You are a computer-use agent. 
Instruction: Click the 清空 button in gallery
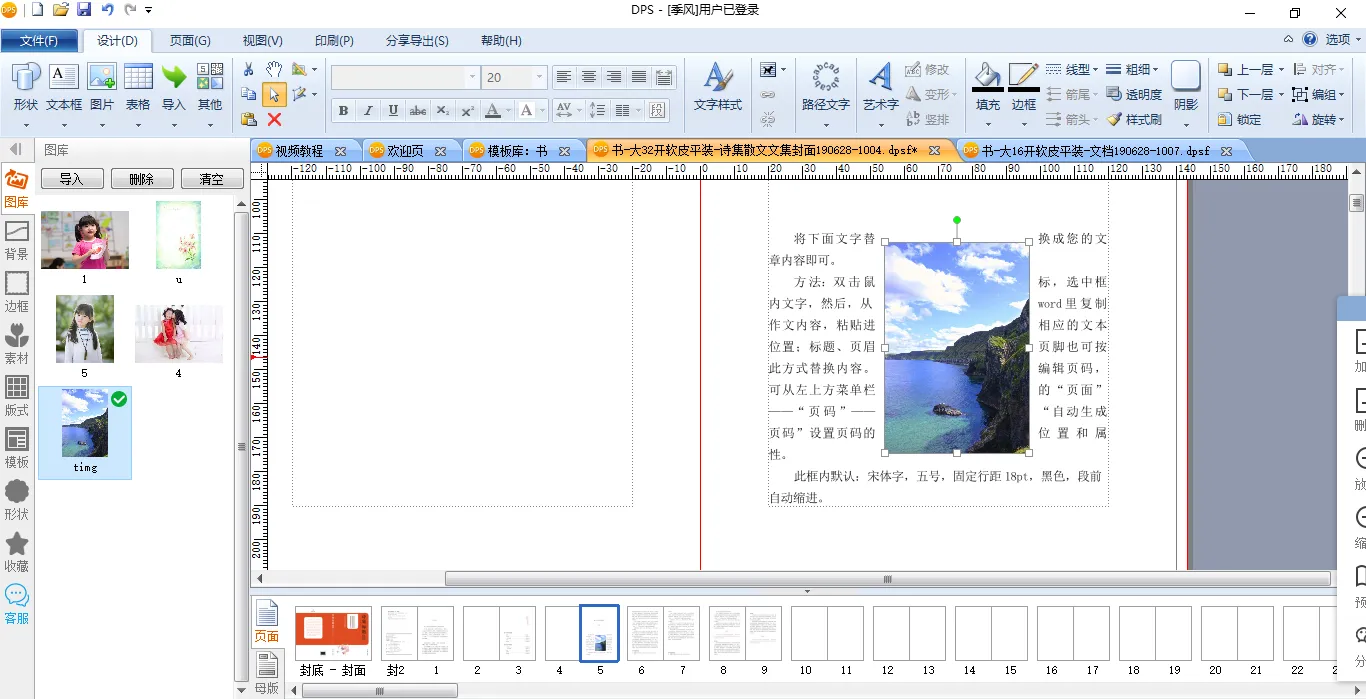coord(212,180)
